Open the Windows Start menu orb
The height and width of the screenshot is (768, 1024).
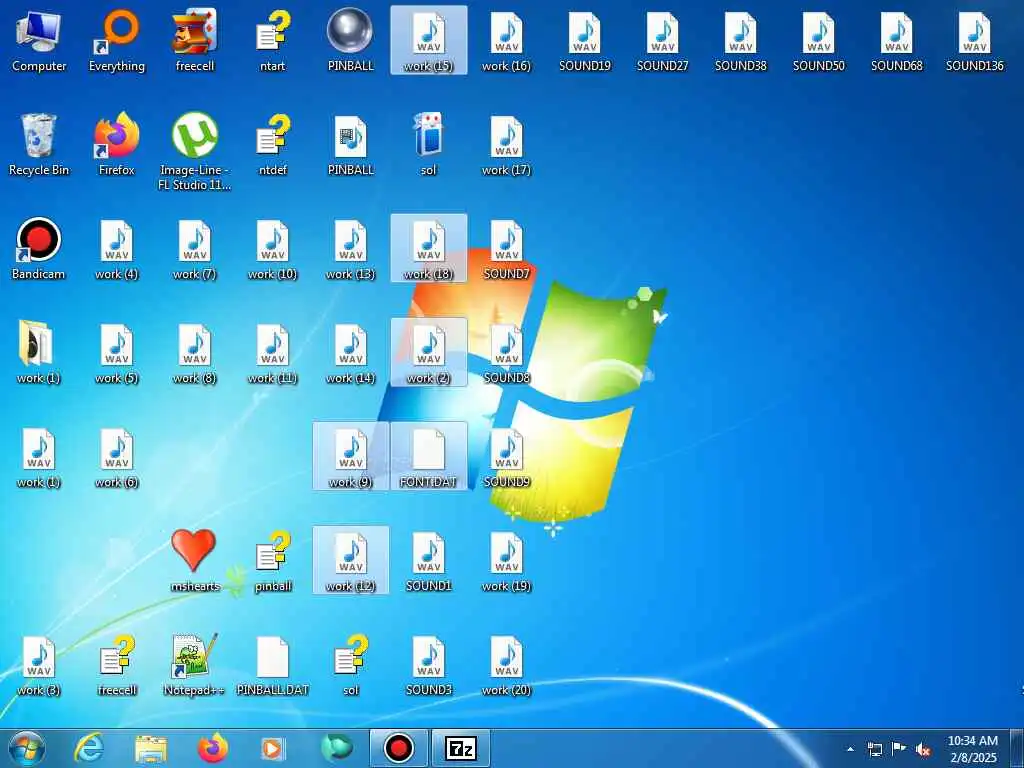tap(26, 748)
